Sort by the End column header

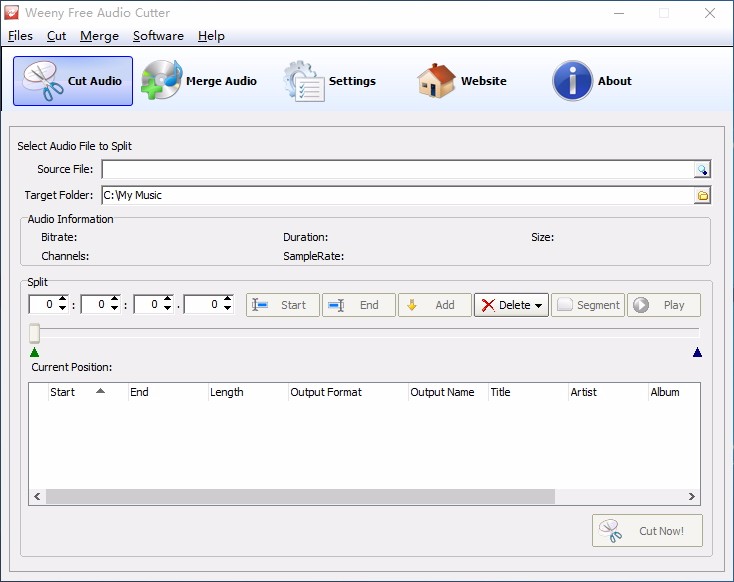(x=168, y=392)
